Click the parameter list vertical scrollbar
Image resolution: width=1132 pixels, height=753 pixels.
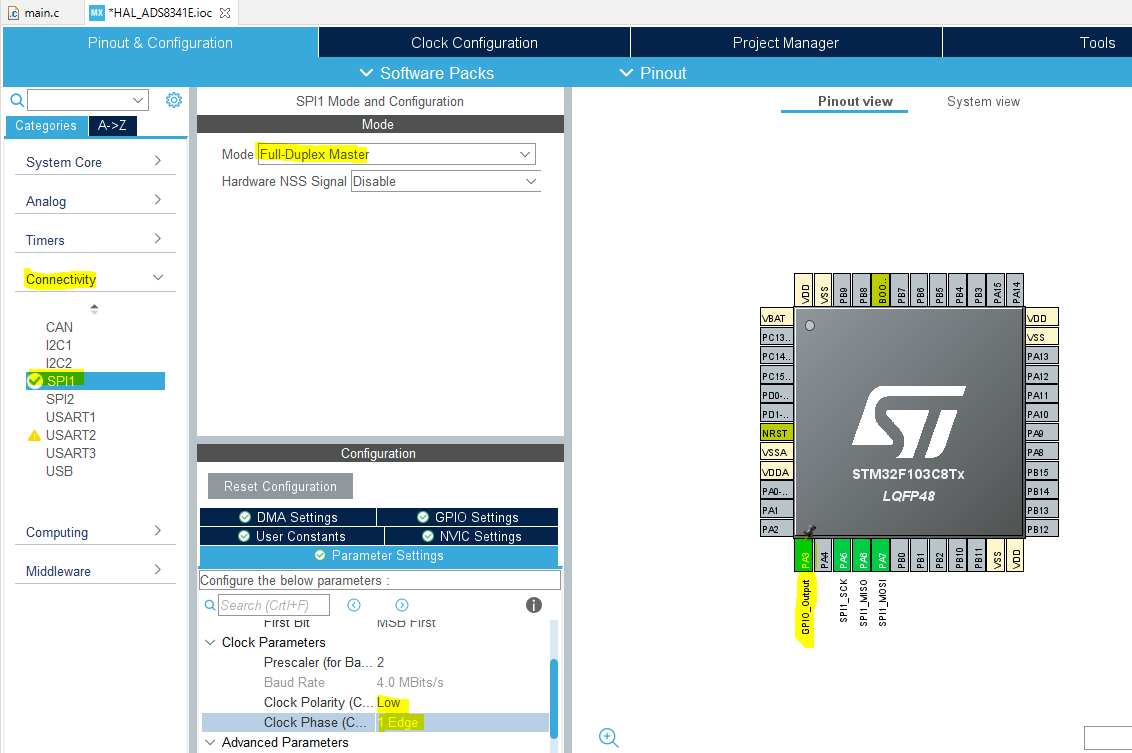[x=554, y=697]
